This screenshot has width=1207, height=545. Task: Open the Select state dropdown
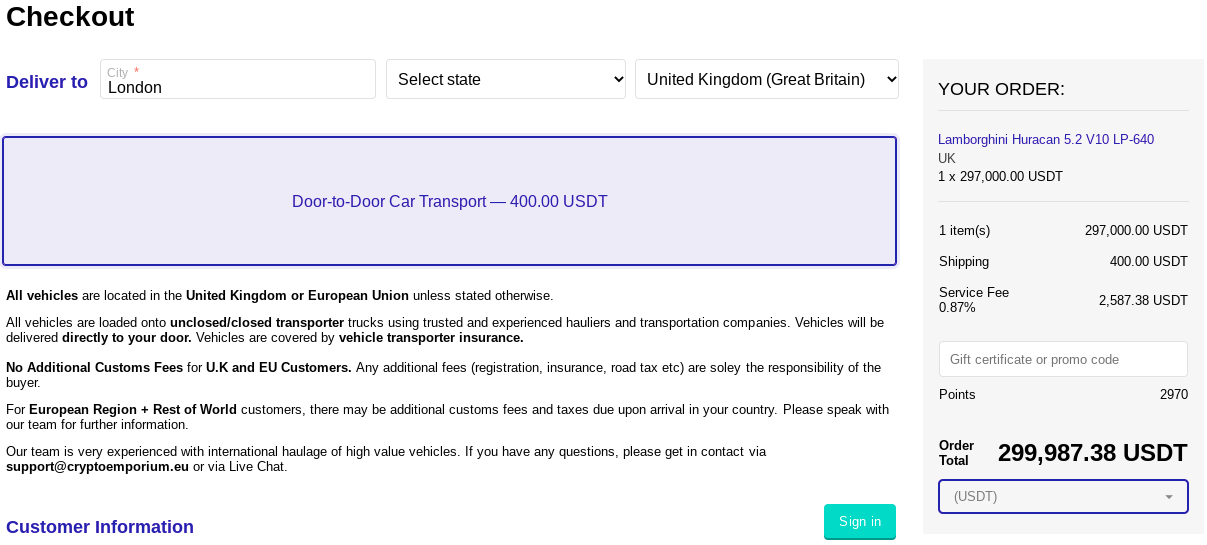coord(506,79)
